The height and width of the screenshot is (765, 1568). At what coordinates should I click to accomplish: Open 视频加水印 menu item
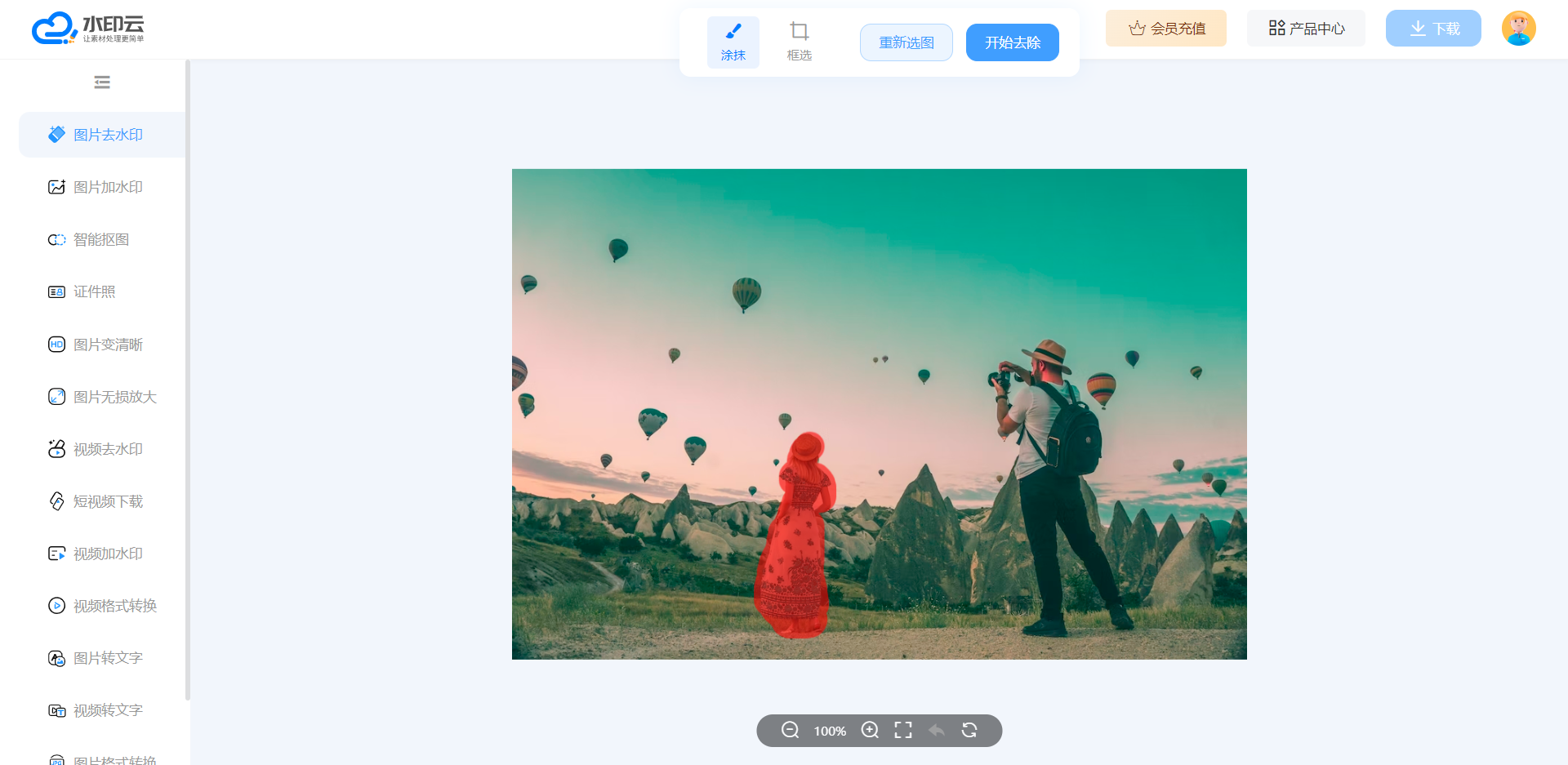(x=102, y=554)
